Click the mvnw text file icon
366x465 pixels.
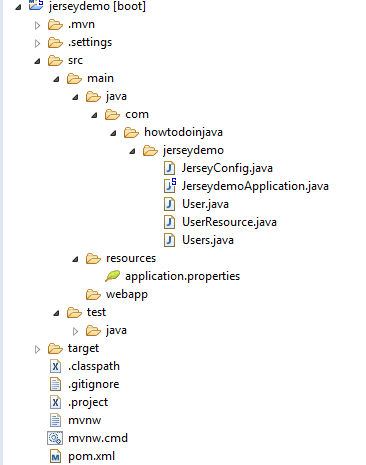coord(55,420)
